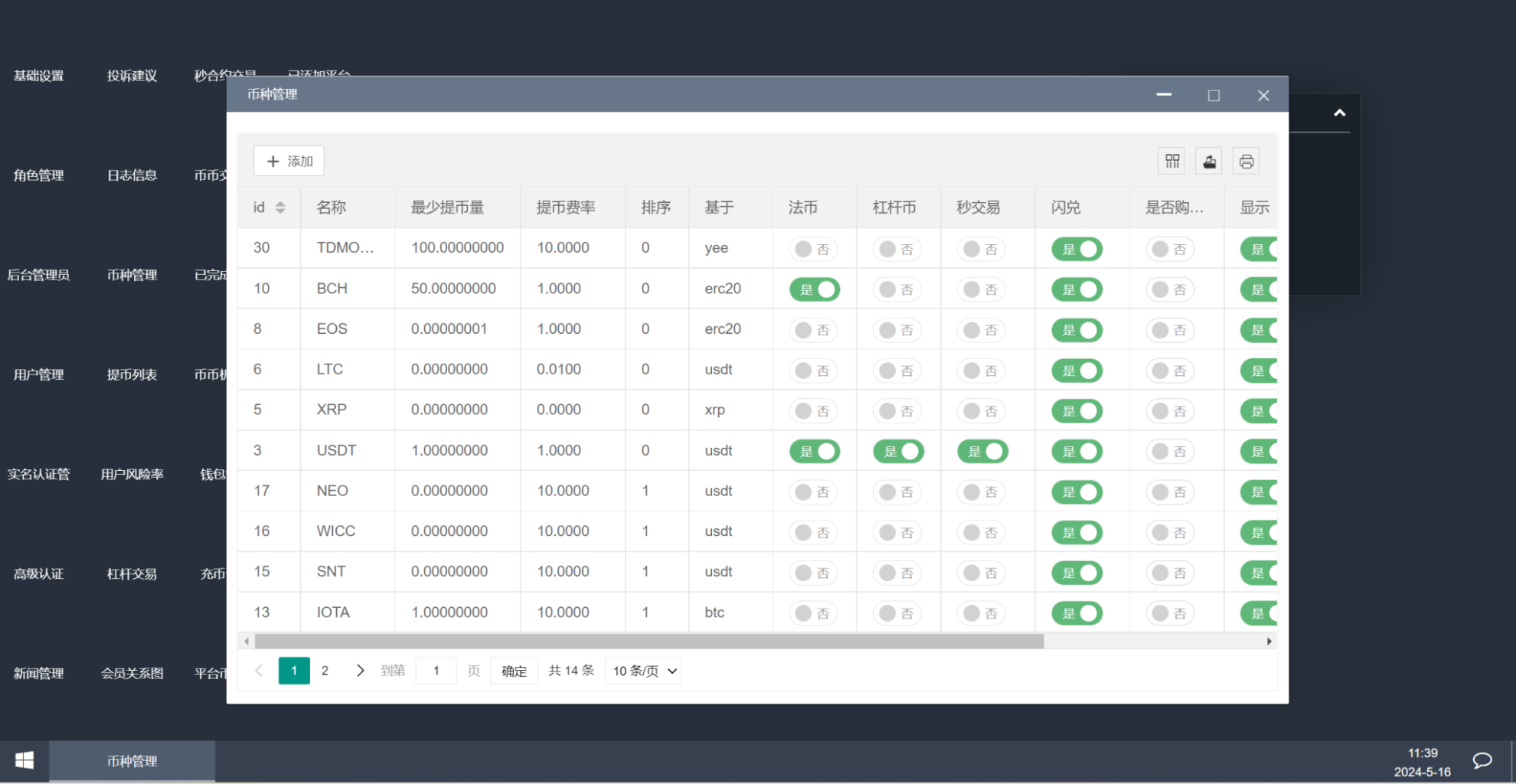Viewport: 1516px width, 784px height.
Task: Click the export data icon
Action: pos(1208,161)
